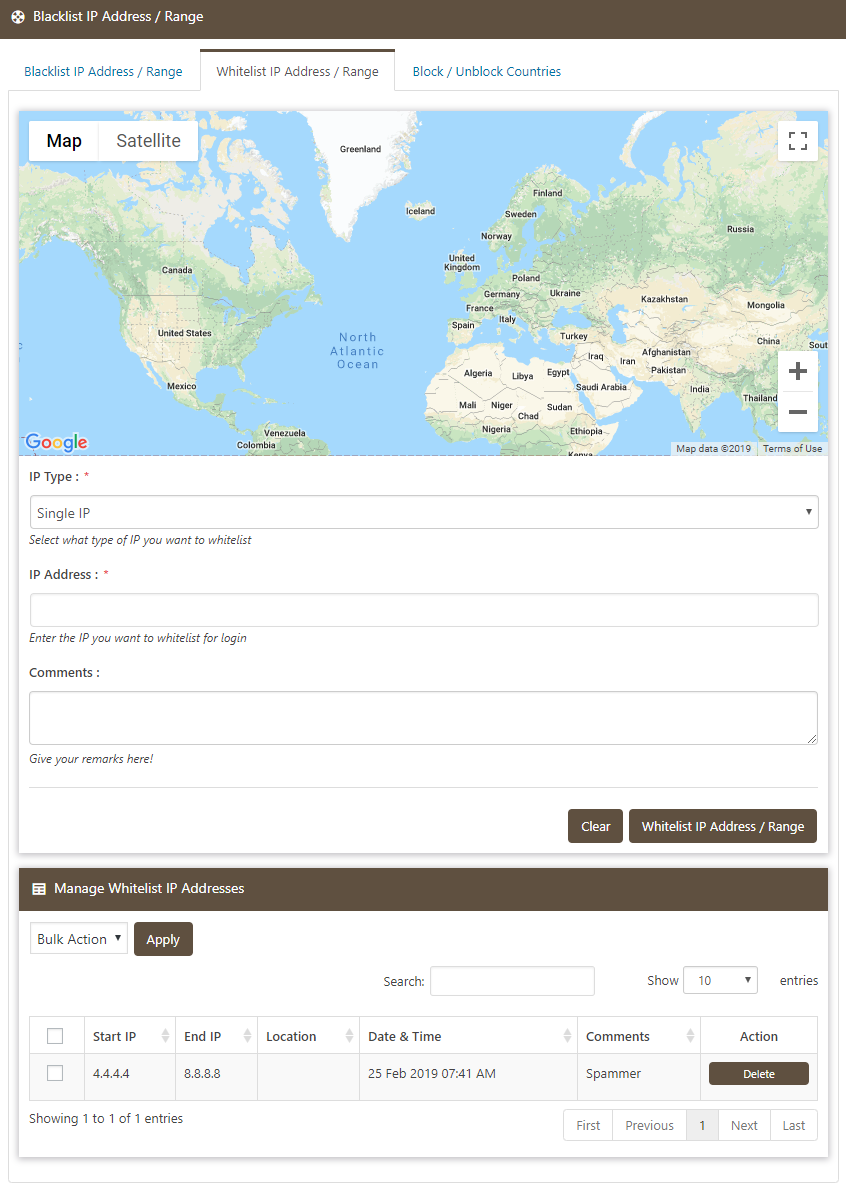Click the Google logo on the map

pyautogui.click(x=57, y=442)
